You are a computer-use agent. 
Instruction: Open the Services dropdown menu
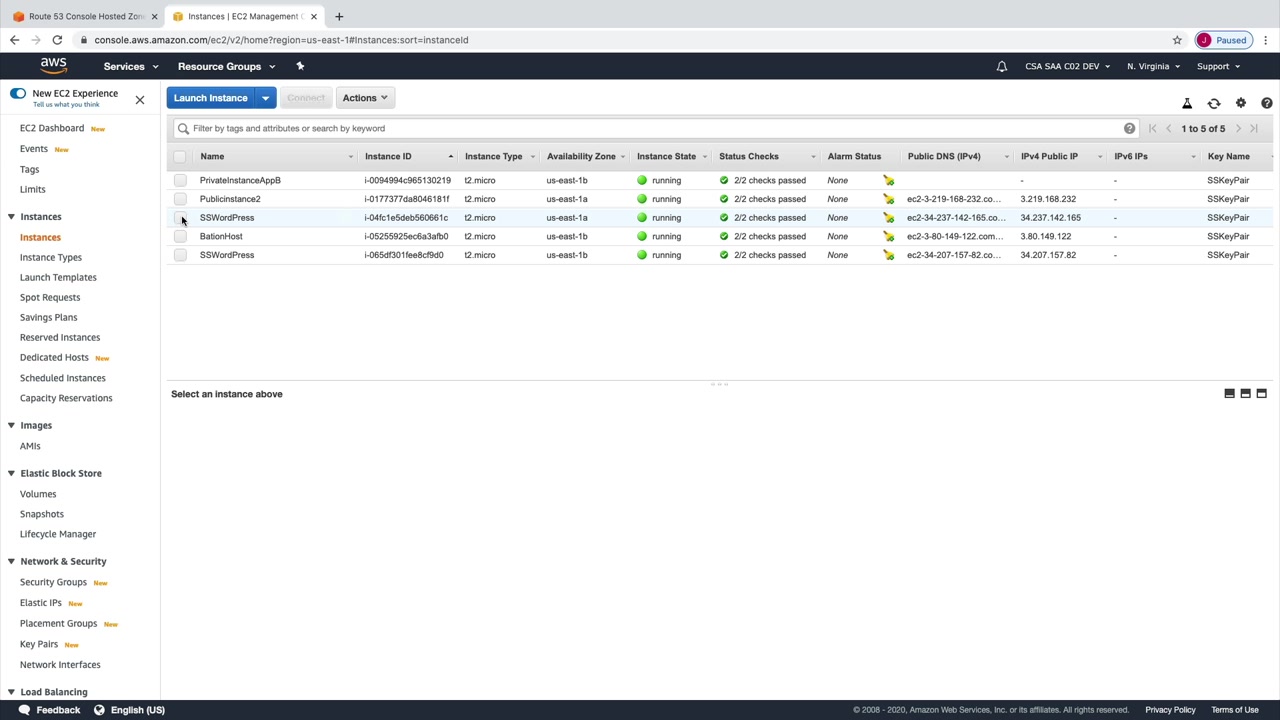(131, 67)
